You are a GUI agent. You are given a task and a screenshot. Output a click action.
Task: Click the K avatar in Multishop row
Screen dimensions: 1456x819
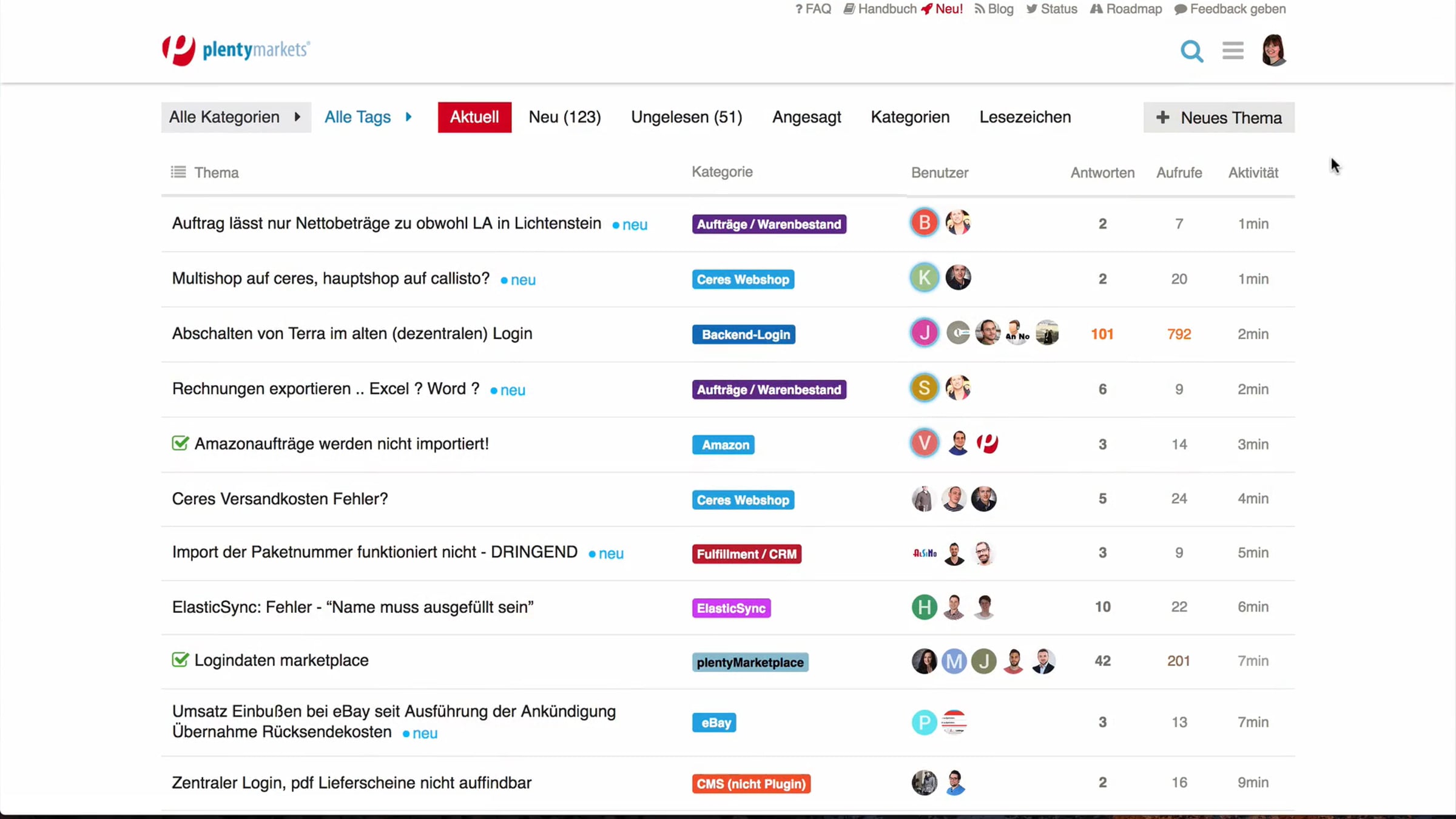point(925,278)
